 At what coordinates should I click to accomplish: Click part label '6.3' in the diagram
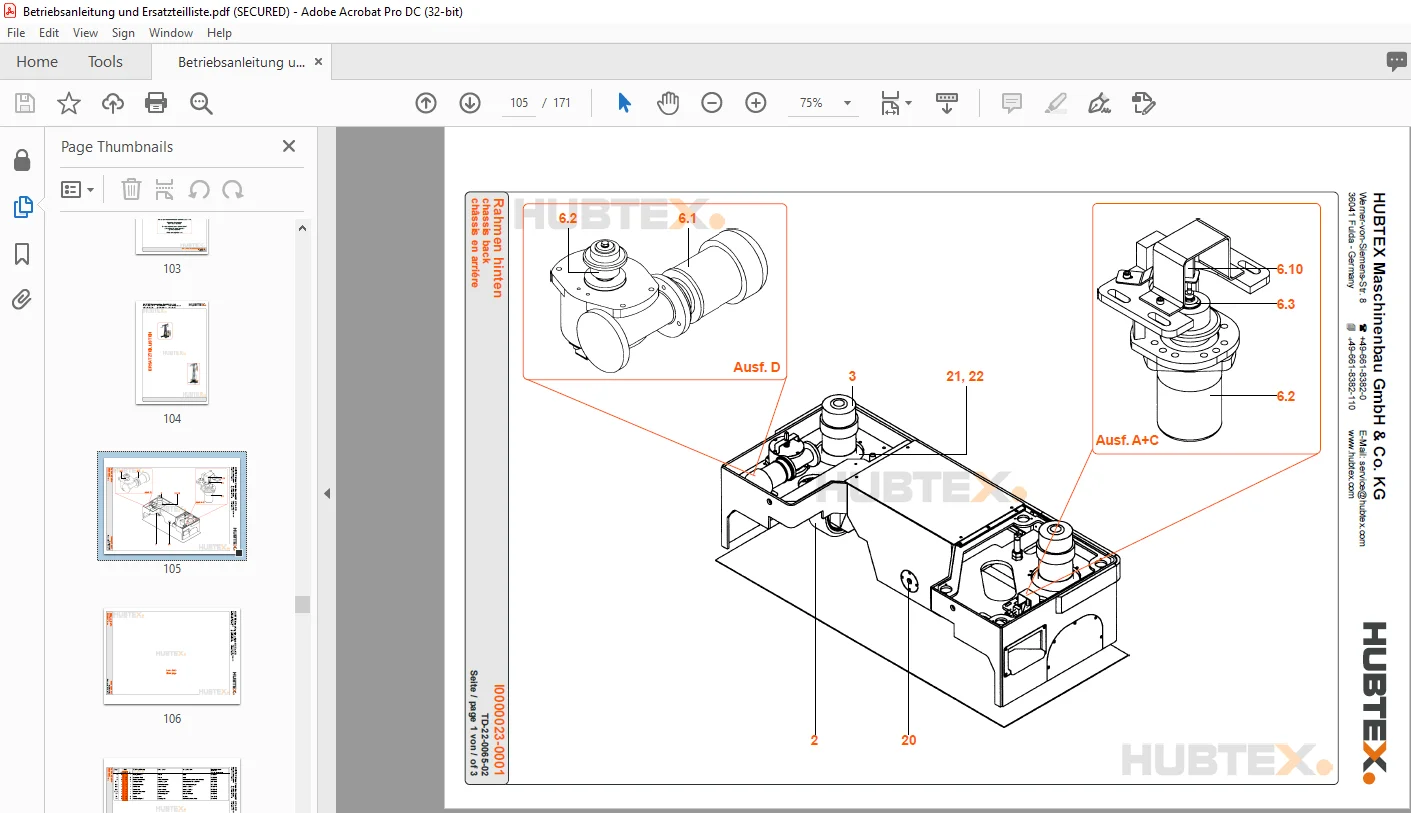pos(1285,304)
